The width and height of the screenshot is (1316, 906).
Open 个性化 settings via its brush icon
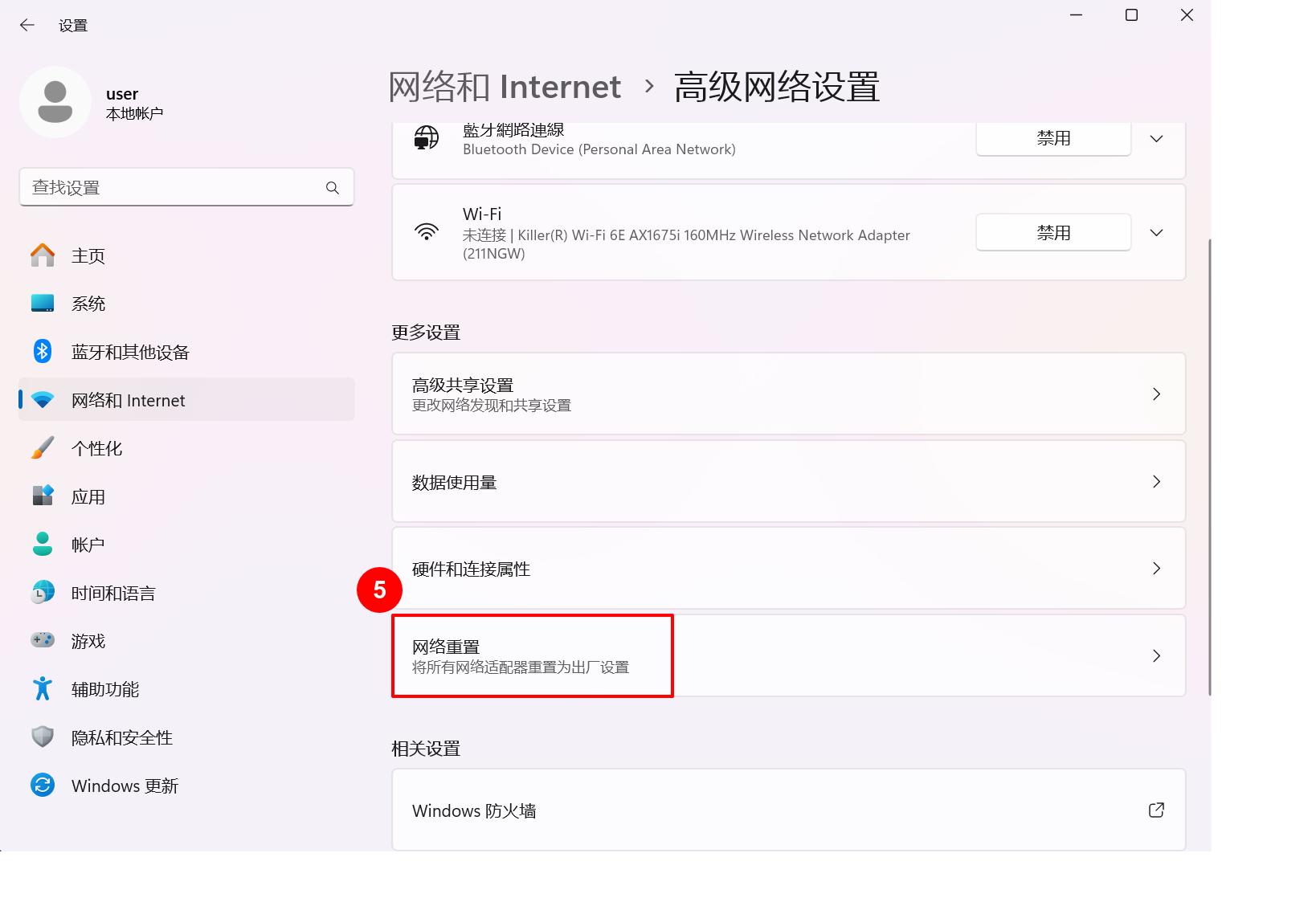(x=42, y=447)
